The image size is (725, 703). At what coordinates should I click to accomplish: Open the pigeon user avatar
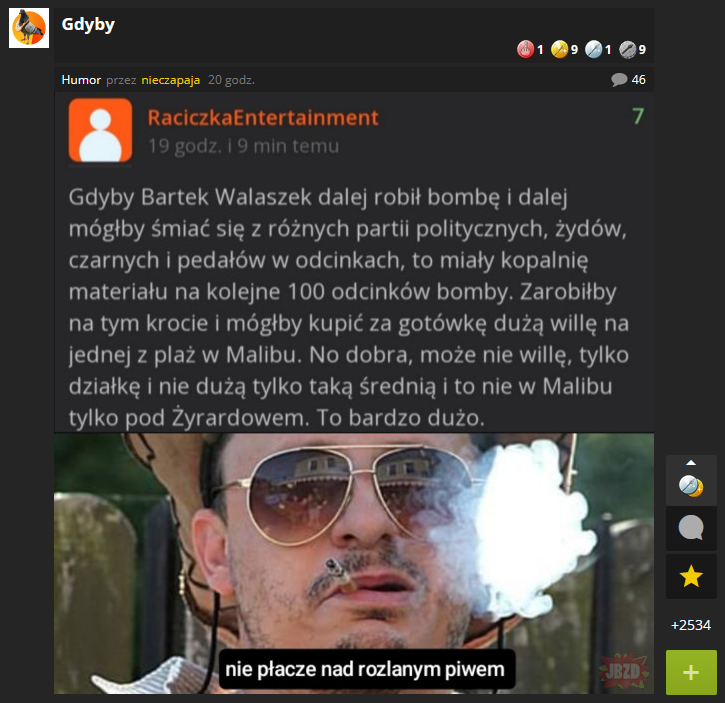pos(29,28)
